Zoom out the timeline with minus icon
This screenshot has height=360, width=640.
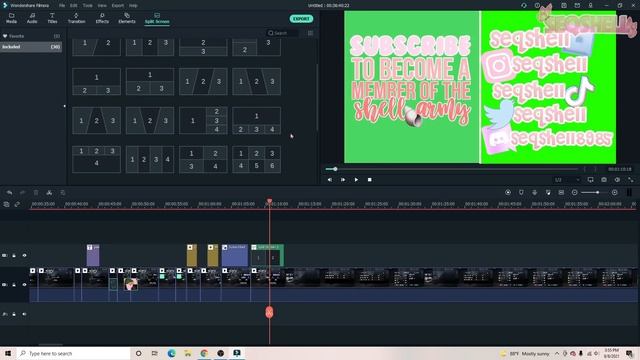pyautogui.click(x=575, y=192)
